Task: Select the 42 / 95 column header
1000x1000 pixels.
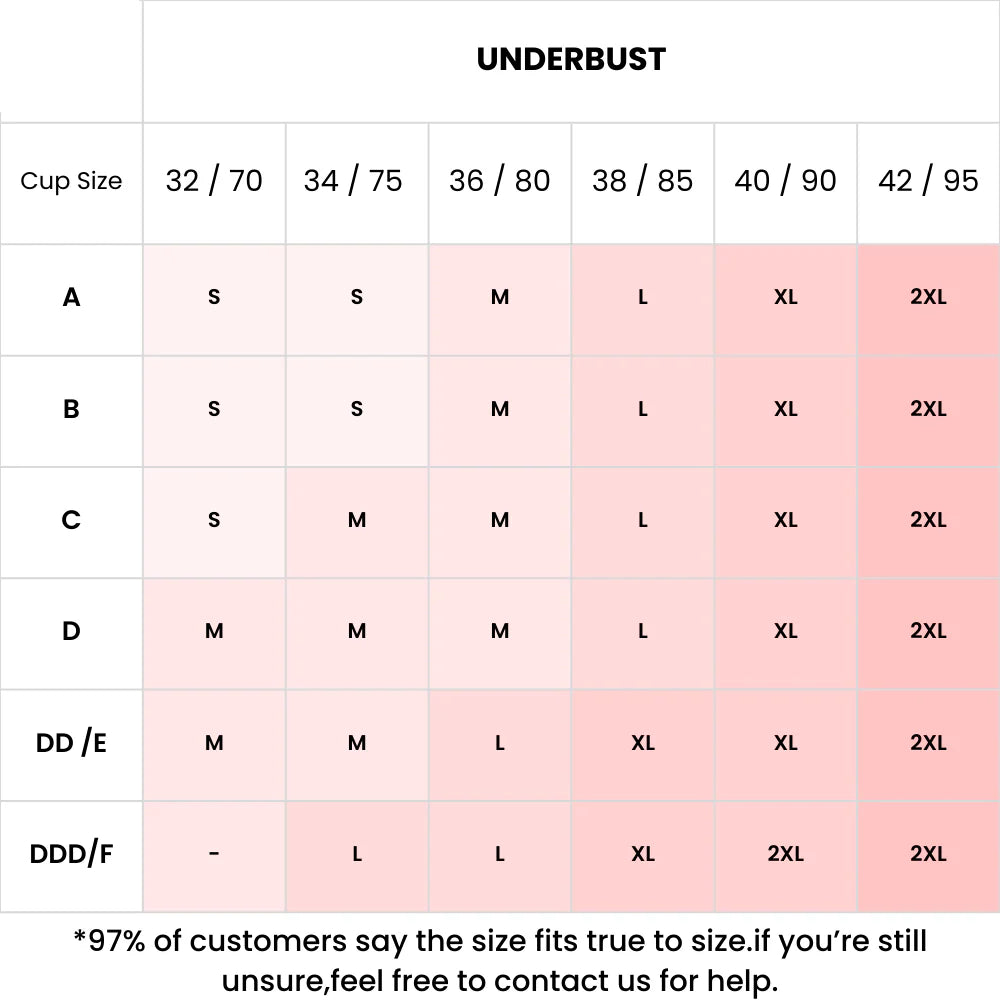Action: 928,181
